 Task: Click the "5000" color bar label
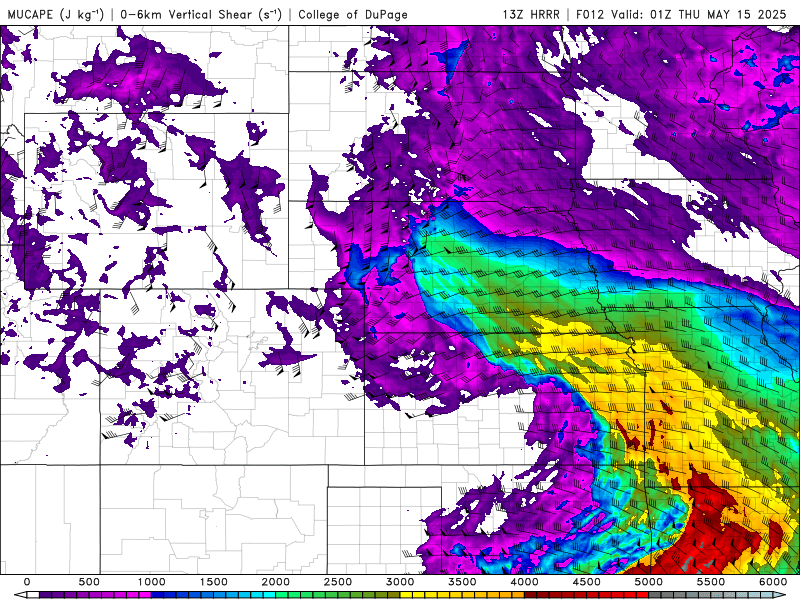pyautogui.click(x=648, y=582)
